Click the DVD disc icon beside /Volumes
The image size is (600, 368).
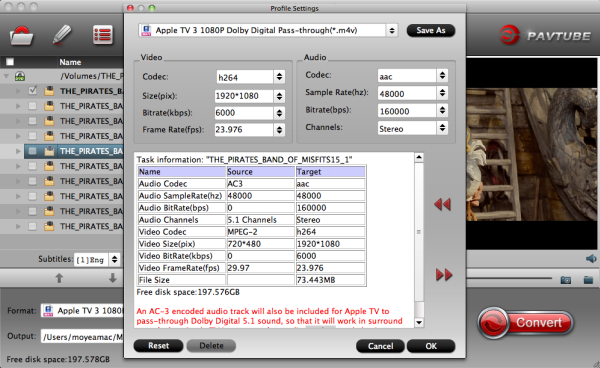[20, 76]
